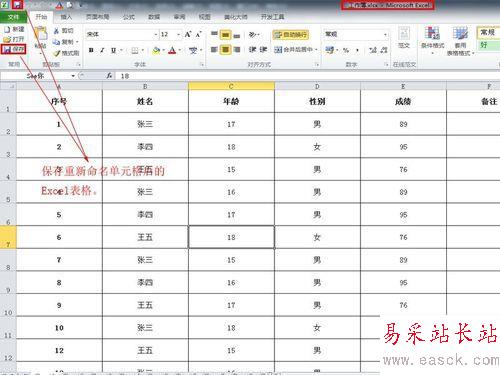This screenshot has height=375, width=500.
Task: Apply percent style (%) icon
Action: [346, 50]
